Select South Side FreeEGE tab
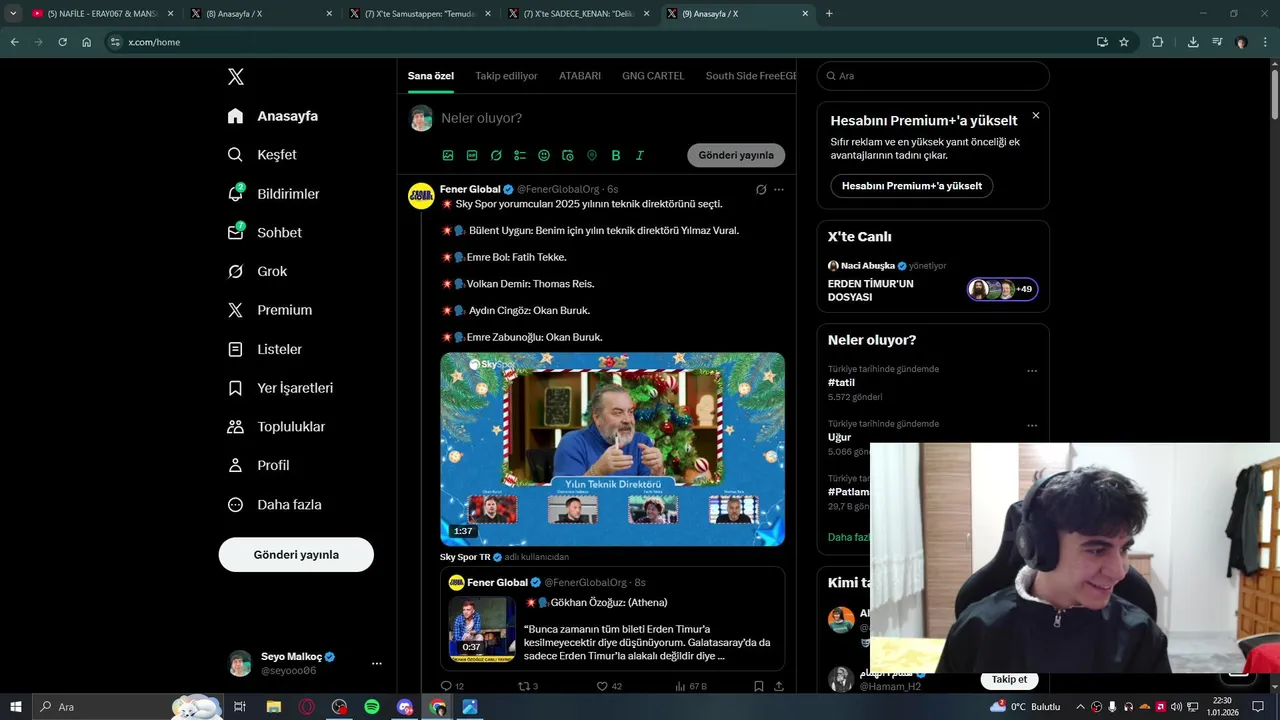This screenshot has width=1280, height=720. tap(751, 76)
